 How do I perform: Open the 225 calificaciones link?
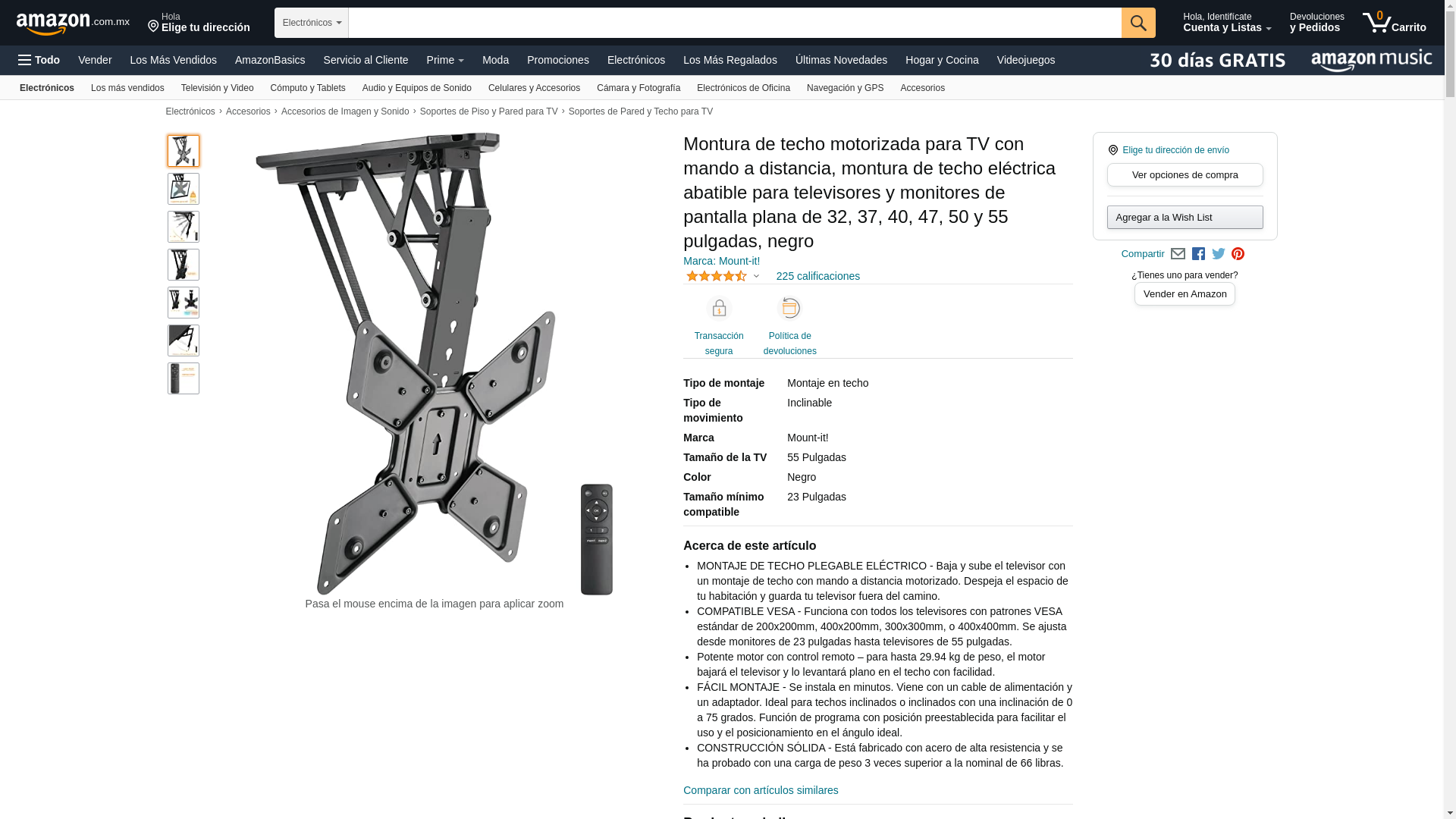(x=818, y=276)
